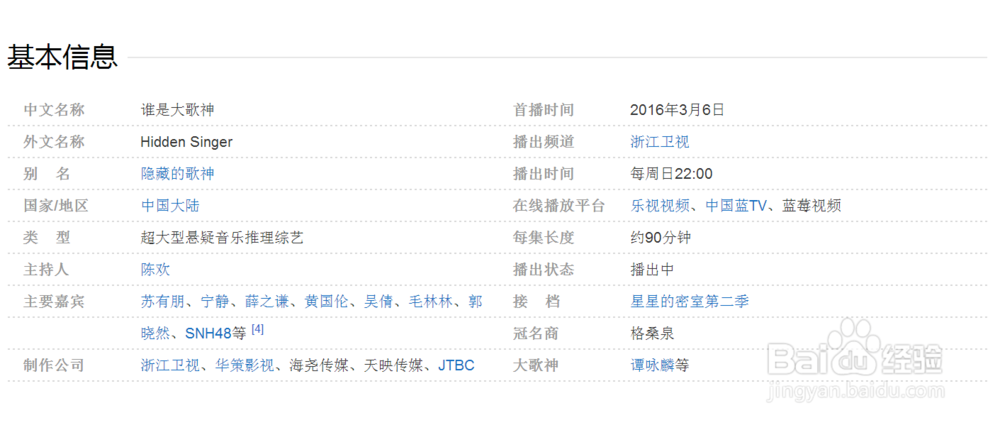Image resolution: width=1000 pixels, height=425 pixels.
Task: Click the 主持人 label
Action: tap(46, 269)
